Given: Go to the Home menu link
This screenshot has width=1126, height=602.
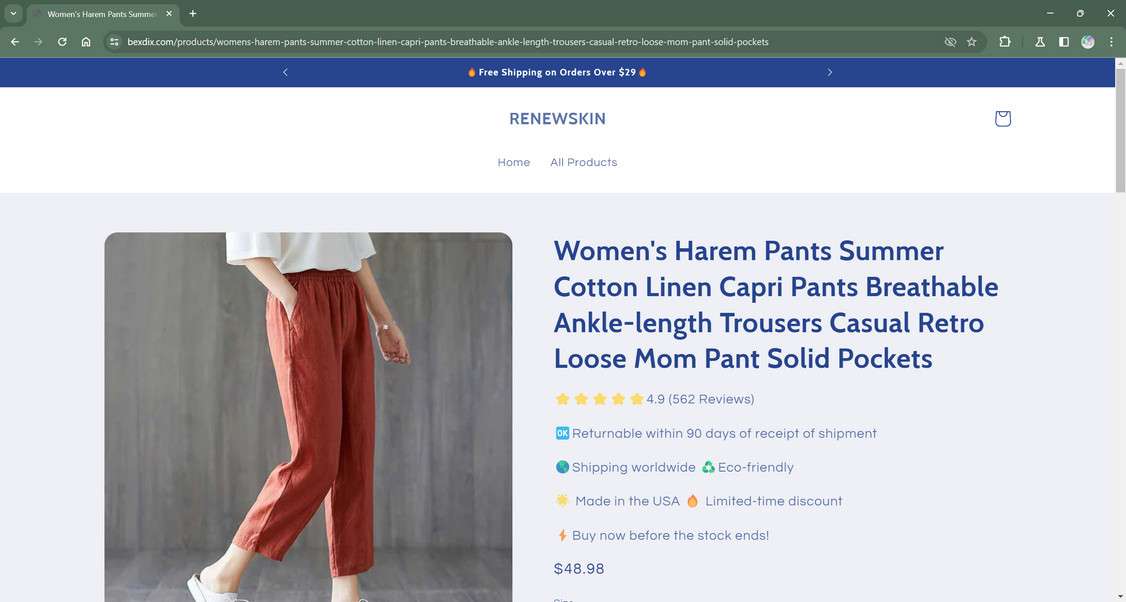Looking at the screenshot, I should (x=513, y=162).
